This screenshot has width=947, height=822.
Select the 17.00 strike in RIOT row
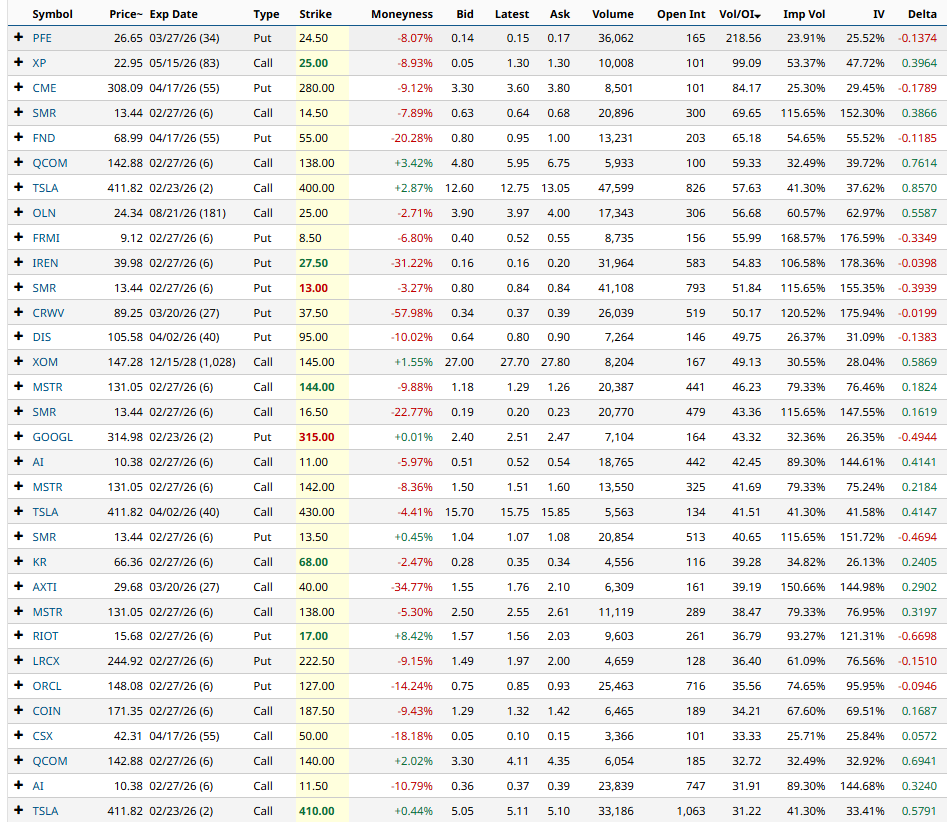click(x=313, y=636)
